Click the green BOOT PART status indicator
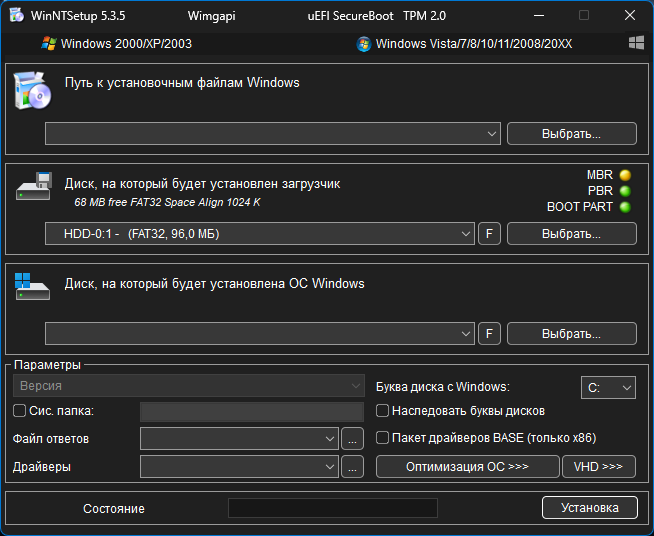Screen dimensions: 654x536 (x=625, y=207)
